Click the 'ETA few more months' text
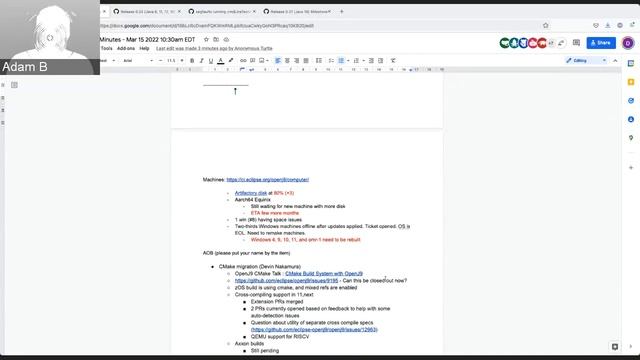Viewport: 640px width, 360px height. 275,213
